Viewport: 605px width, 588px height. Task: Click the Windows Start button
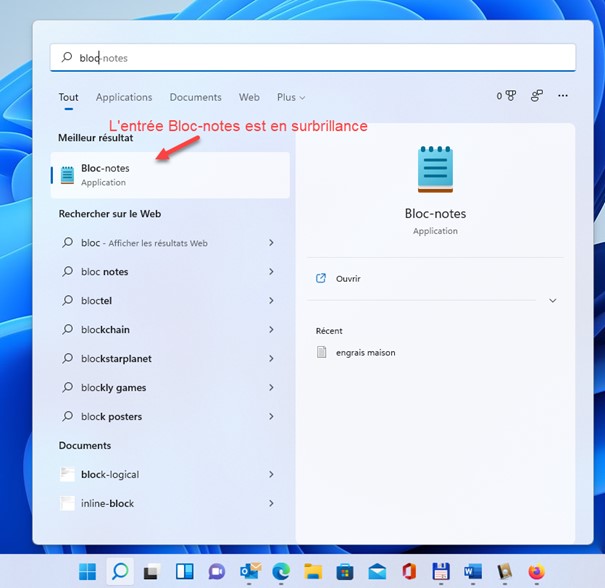click(x=88, y=572)
